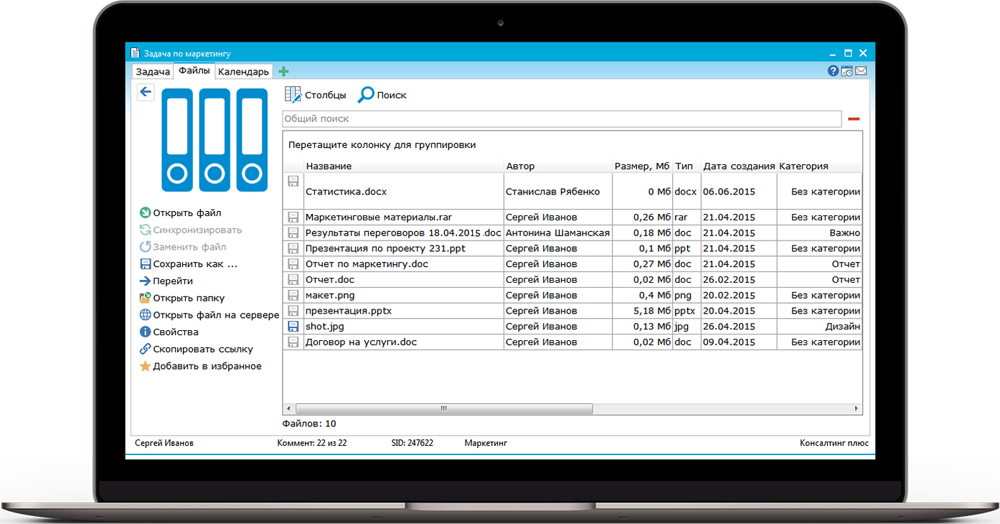Click Открыть папку in the sidebar
The height and width of the screenshot is (524, 1000).
[x=188, y=298]
